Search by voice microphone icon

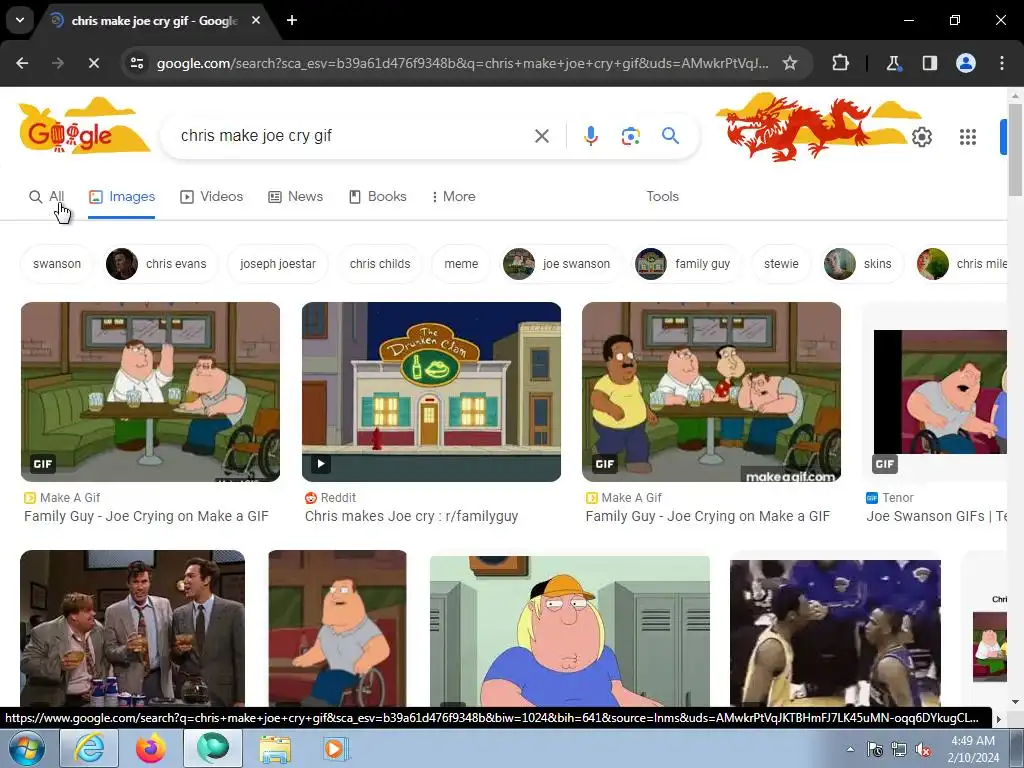(x=591, y=136)
